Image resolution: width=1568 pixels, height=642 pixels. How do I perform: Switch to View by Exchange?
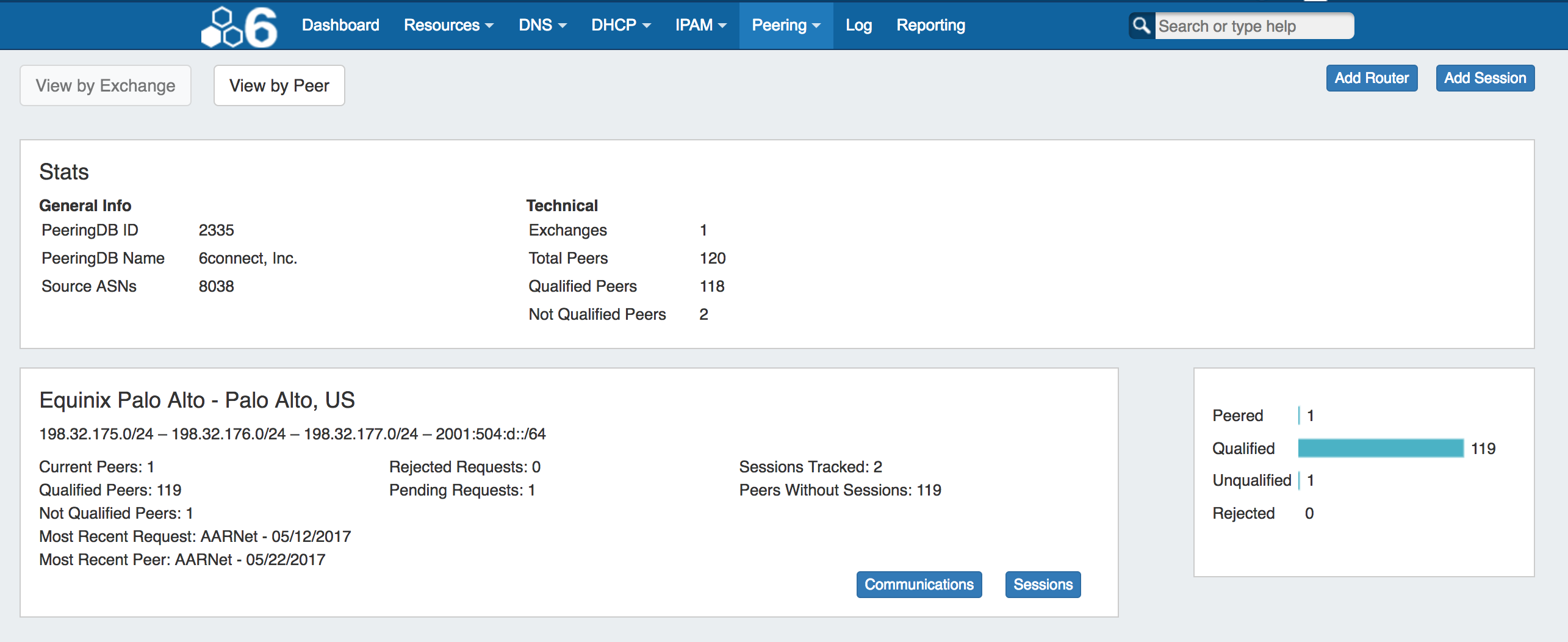coord(106,85)
